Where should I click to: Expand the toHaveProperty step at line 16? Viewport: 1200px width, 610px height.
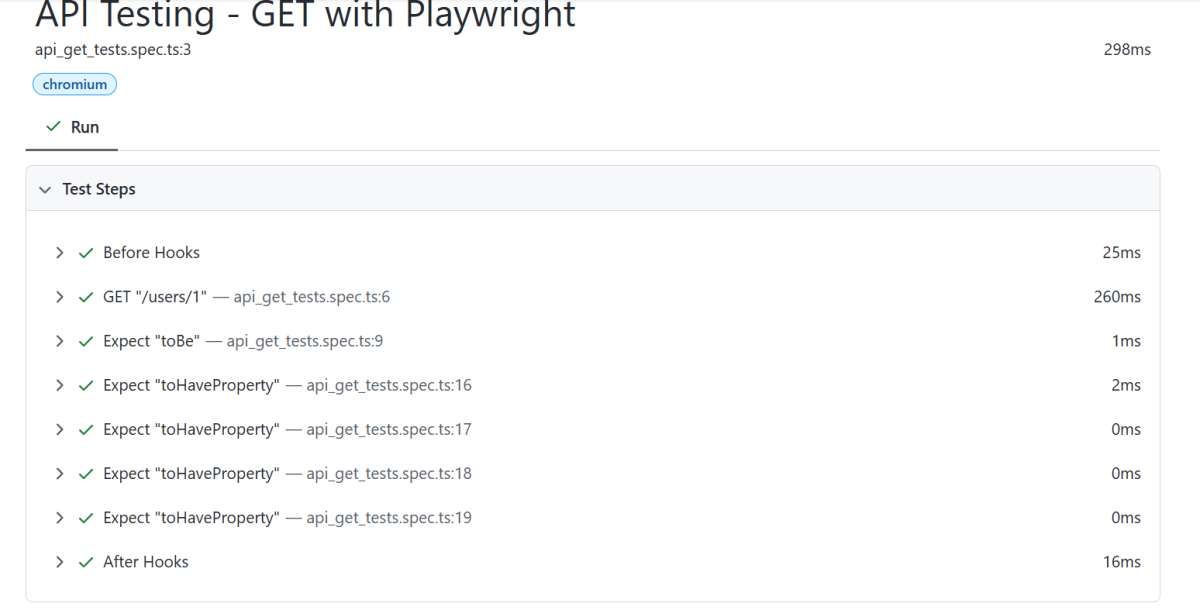point(60,385)
